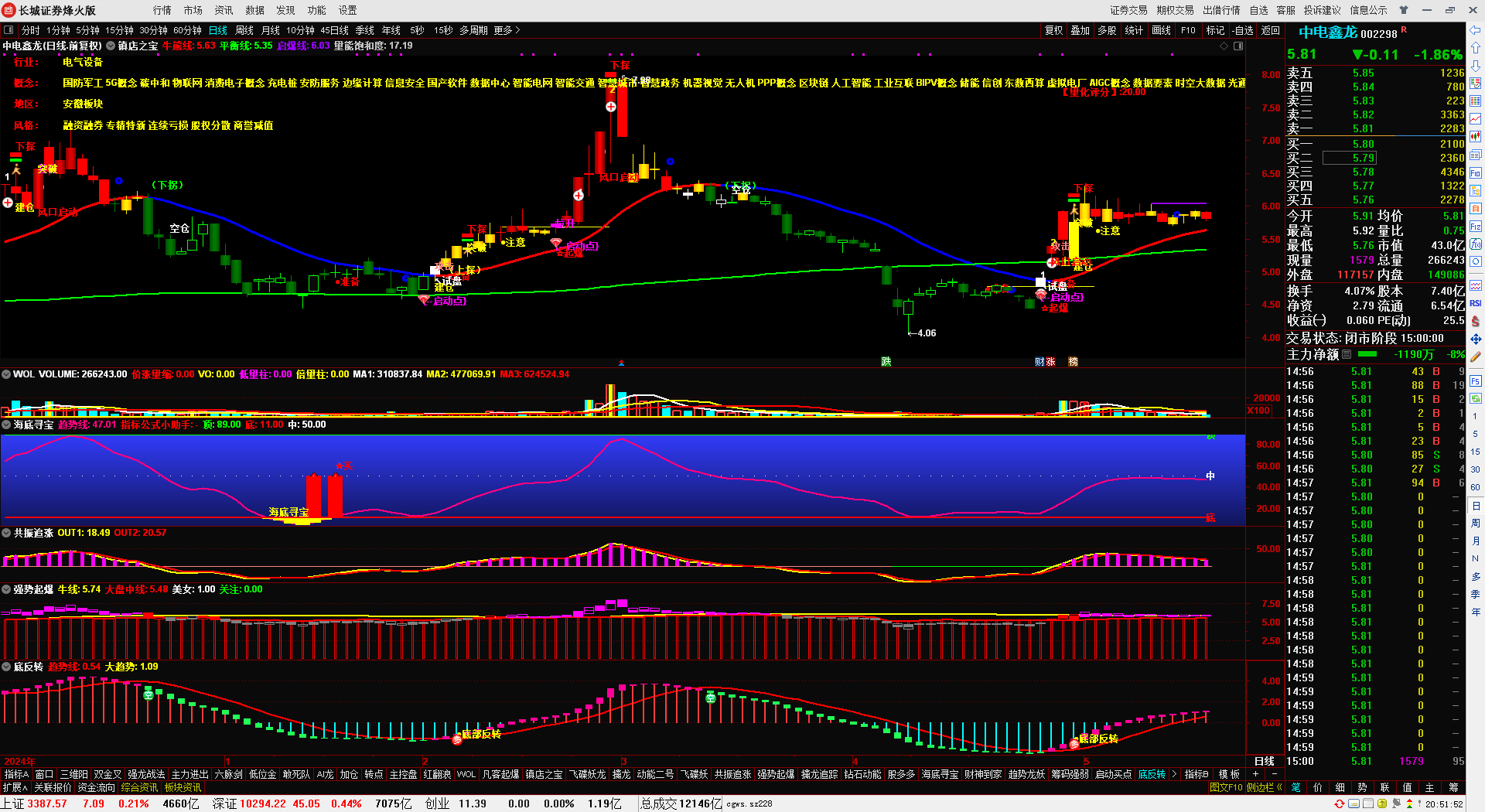Image resolution: width=1485 pixels, height=812 pixels.
Task: Select the 60 minute period in right sidebar
Action: (1476, 487)
